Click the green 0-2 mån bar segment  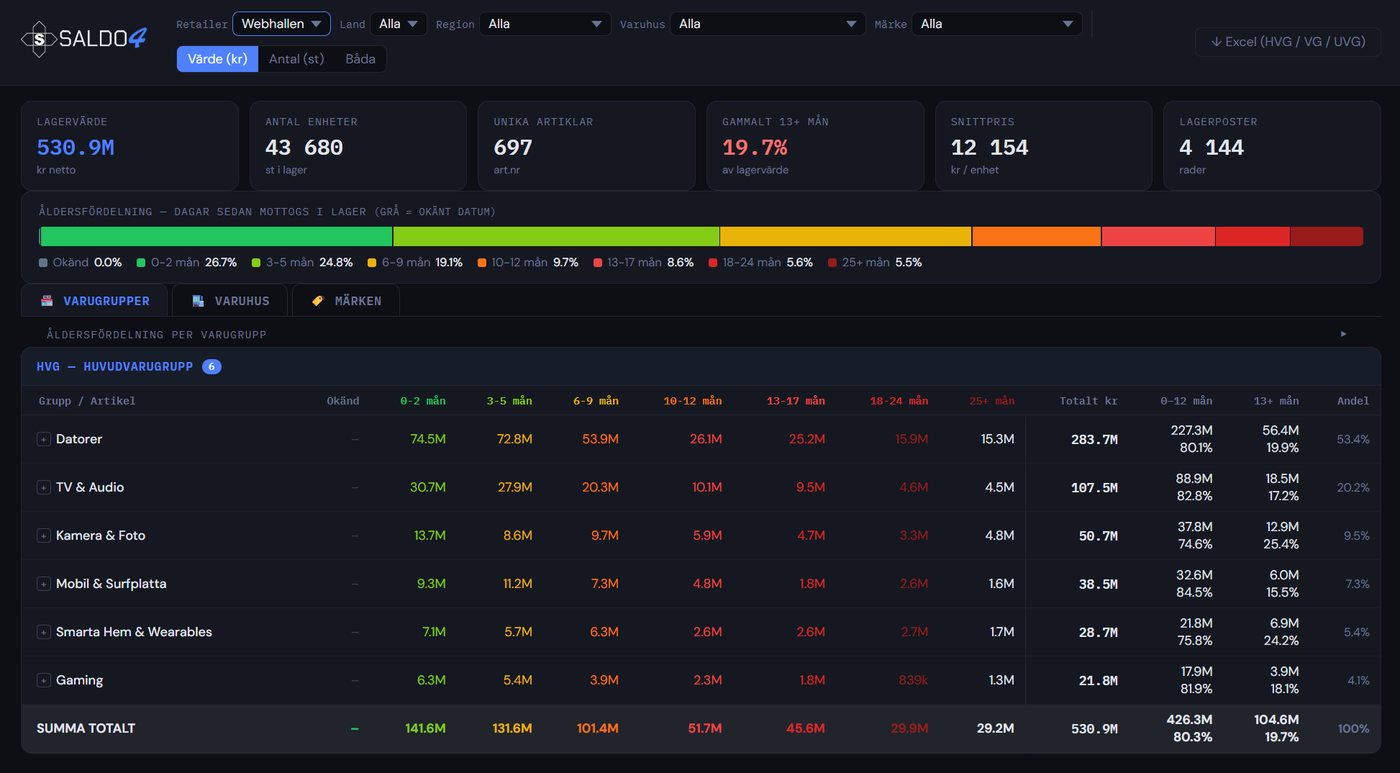tap(216, 237)
